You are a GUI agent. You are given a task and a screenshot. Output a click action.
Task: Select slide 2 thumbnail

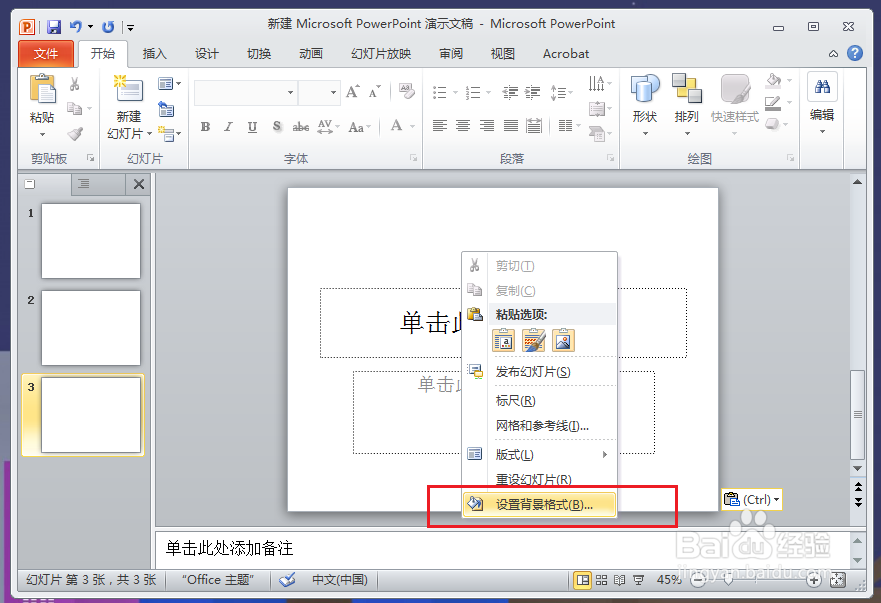(x=90, y=328)
